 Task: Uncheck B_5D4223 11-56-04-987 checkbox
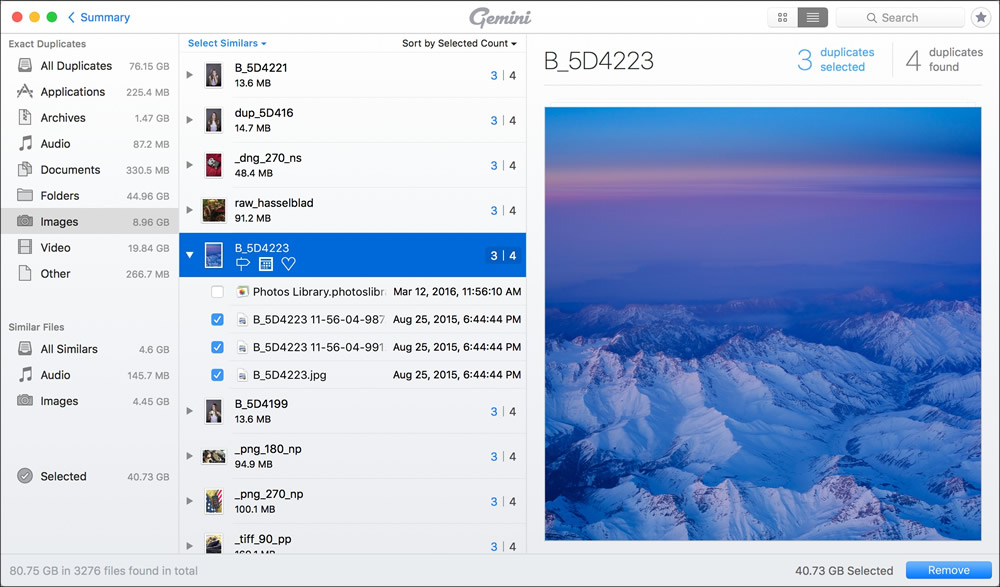(x=217, y=320)
